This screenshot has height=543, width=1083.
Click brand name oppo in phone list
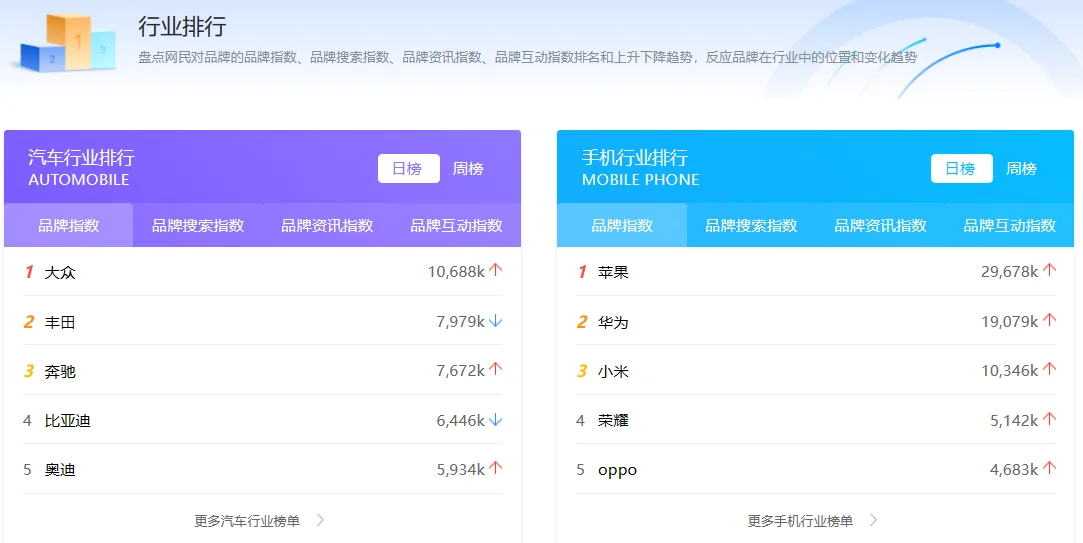[617, 470]
